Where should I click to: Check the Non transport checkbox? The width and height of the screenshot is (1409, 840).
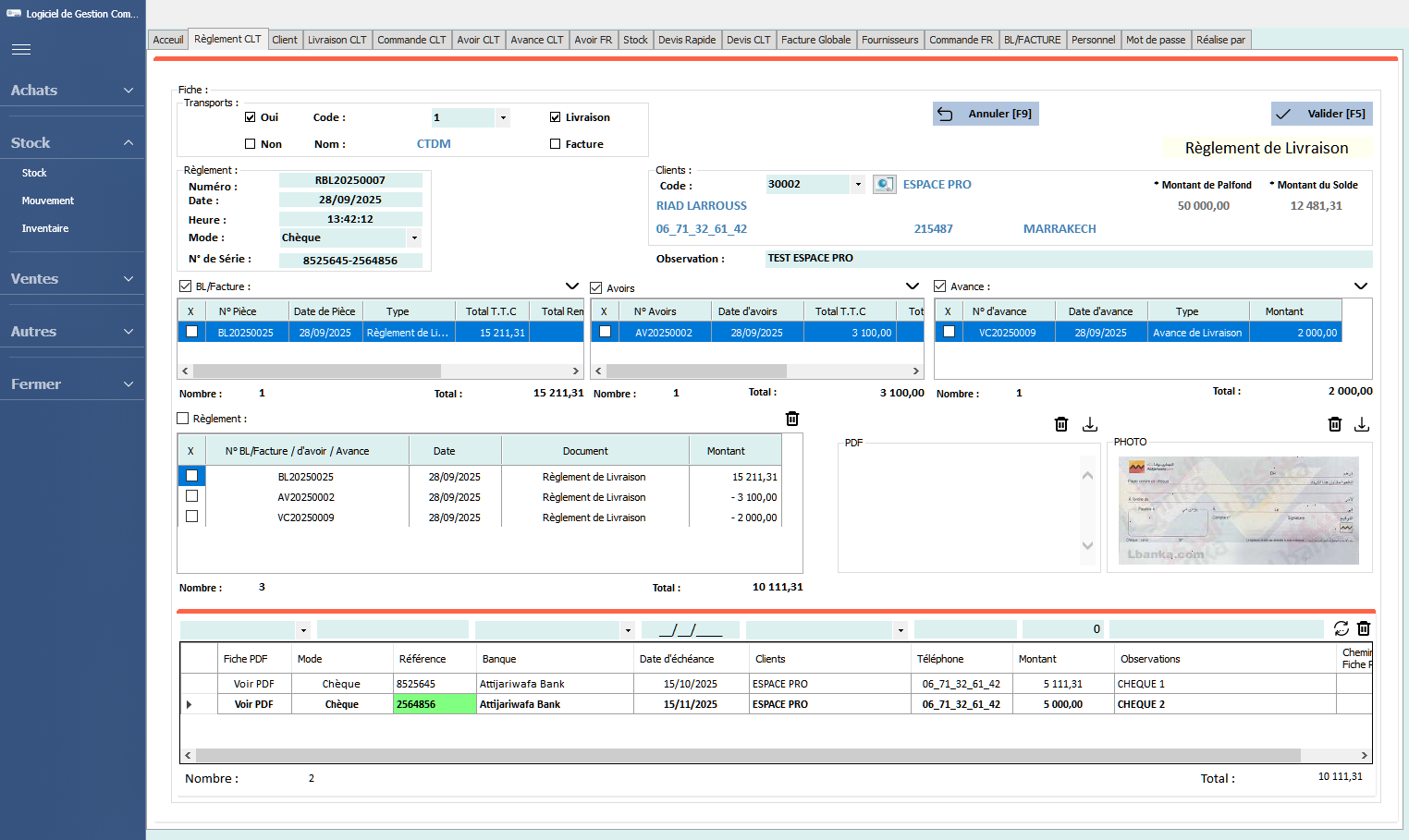[x=250, y=144]
